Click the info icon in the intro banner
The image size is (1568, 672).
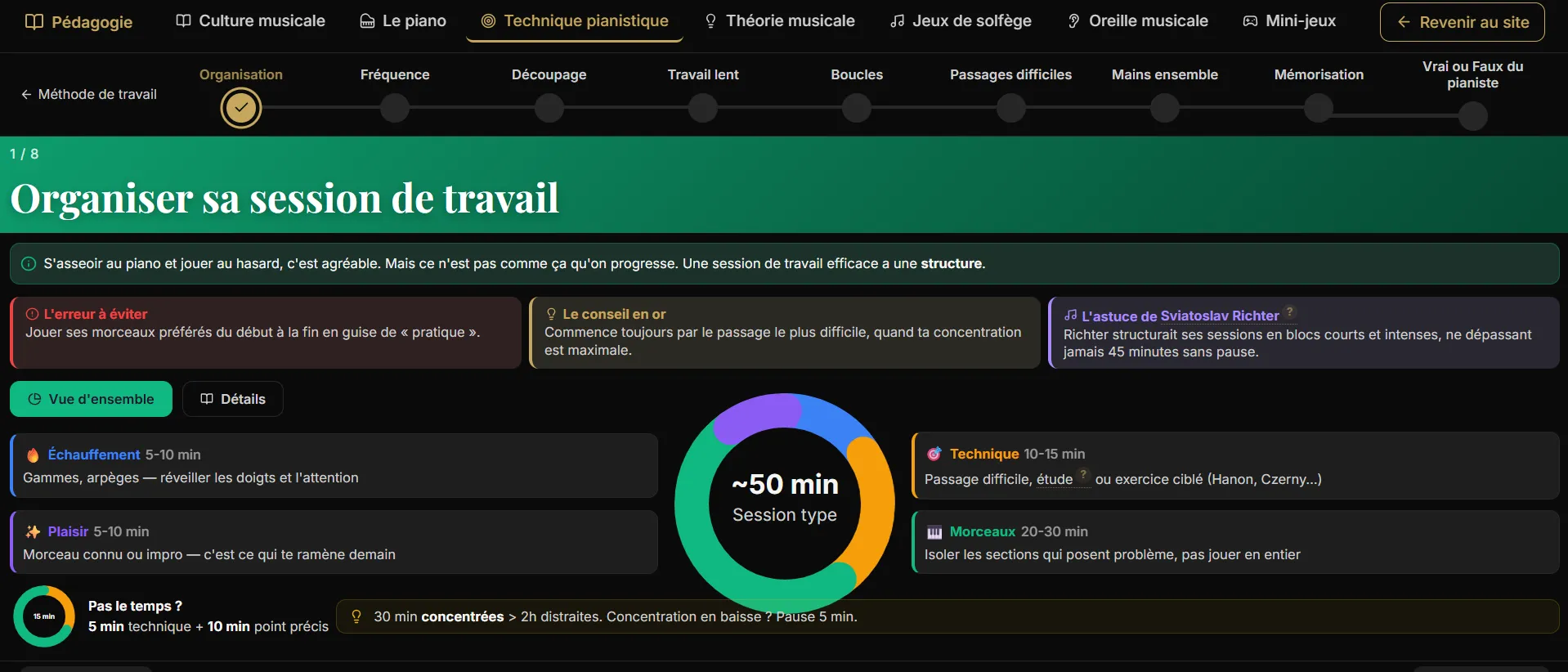[29, 263]
